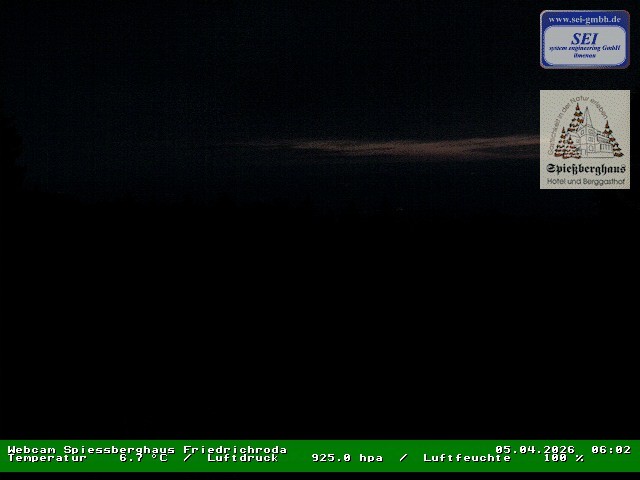Click the 'system engineering GmbH' tagline
640x480 pixels.
[x=584, y=52]
